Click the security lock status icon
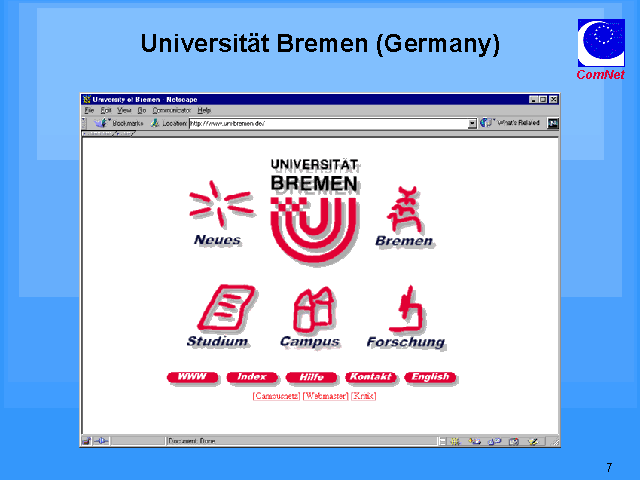Screen dimensions: 640x480 pos(86,441)
